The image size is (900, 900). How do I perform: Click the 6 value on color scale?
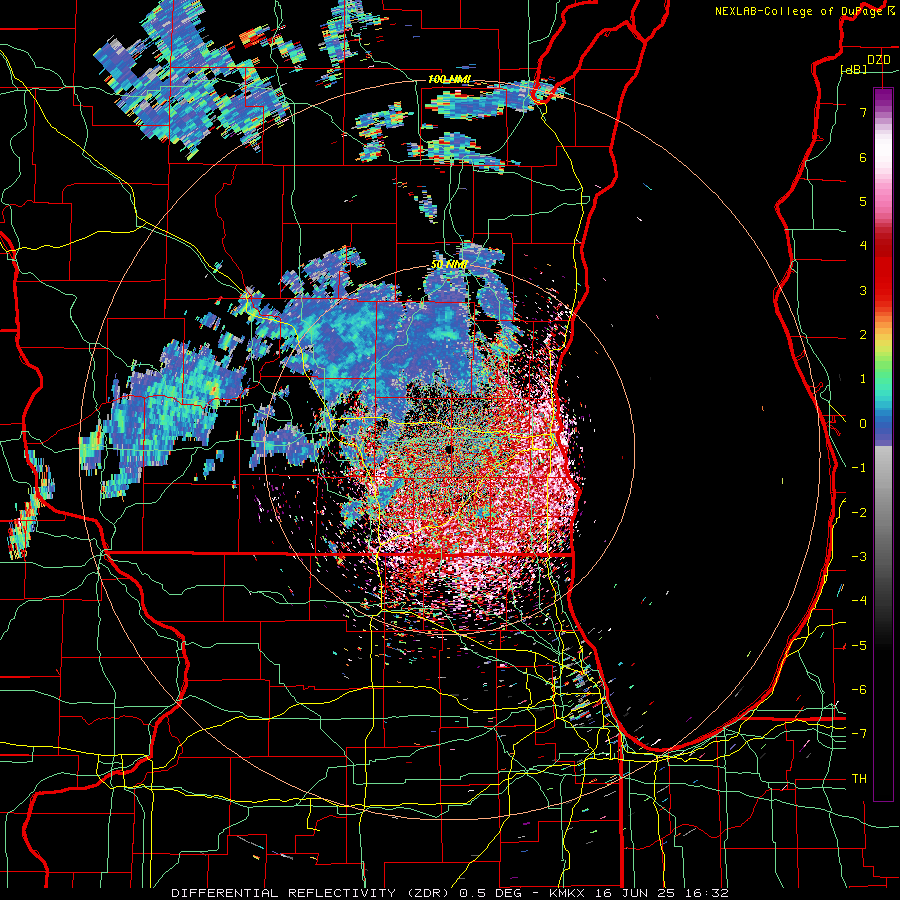click(863, 157)
